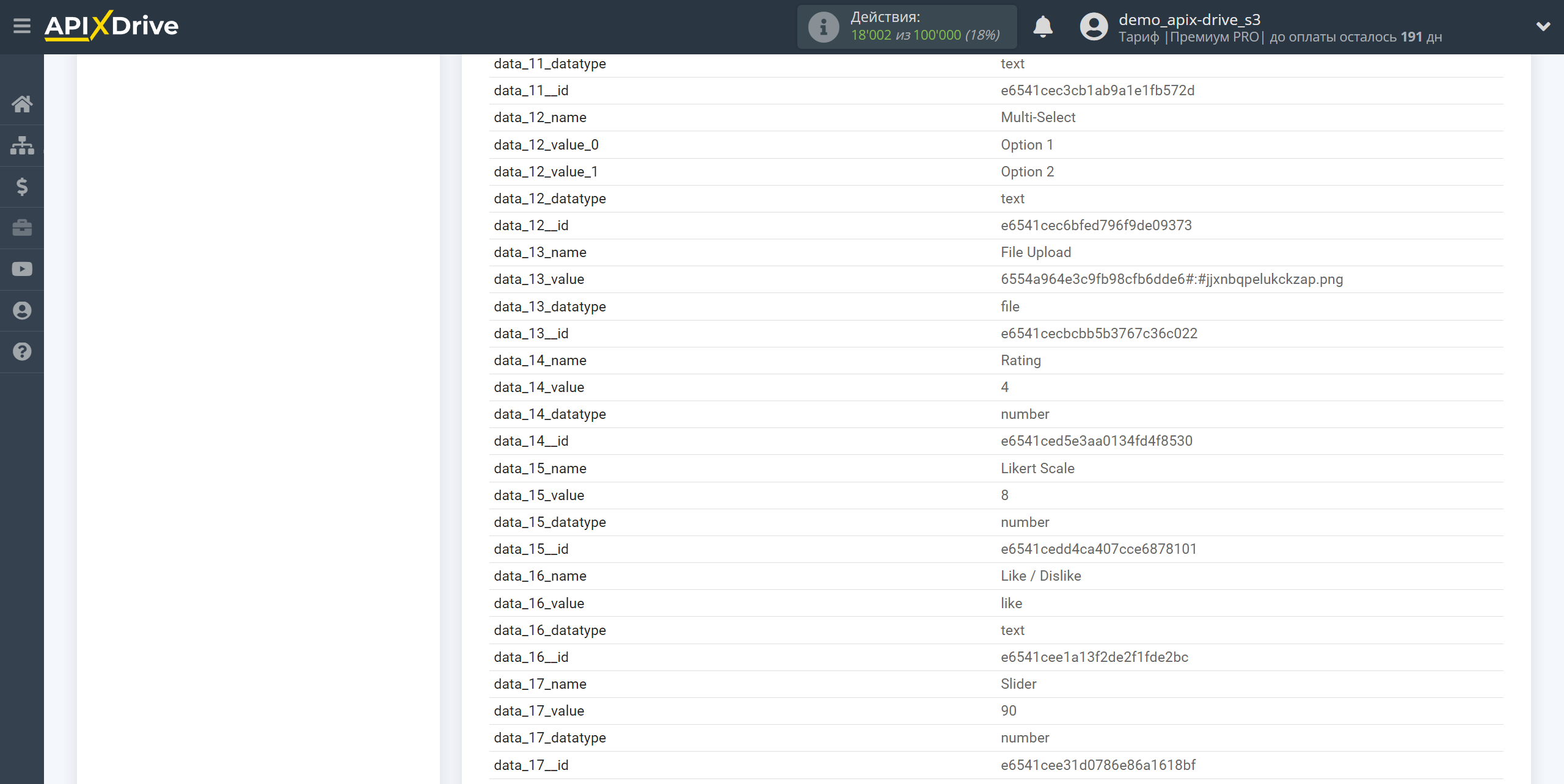Screen dimensions: 1564x784
Task: Open the notifications bell
Action: (1043, 27)
